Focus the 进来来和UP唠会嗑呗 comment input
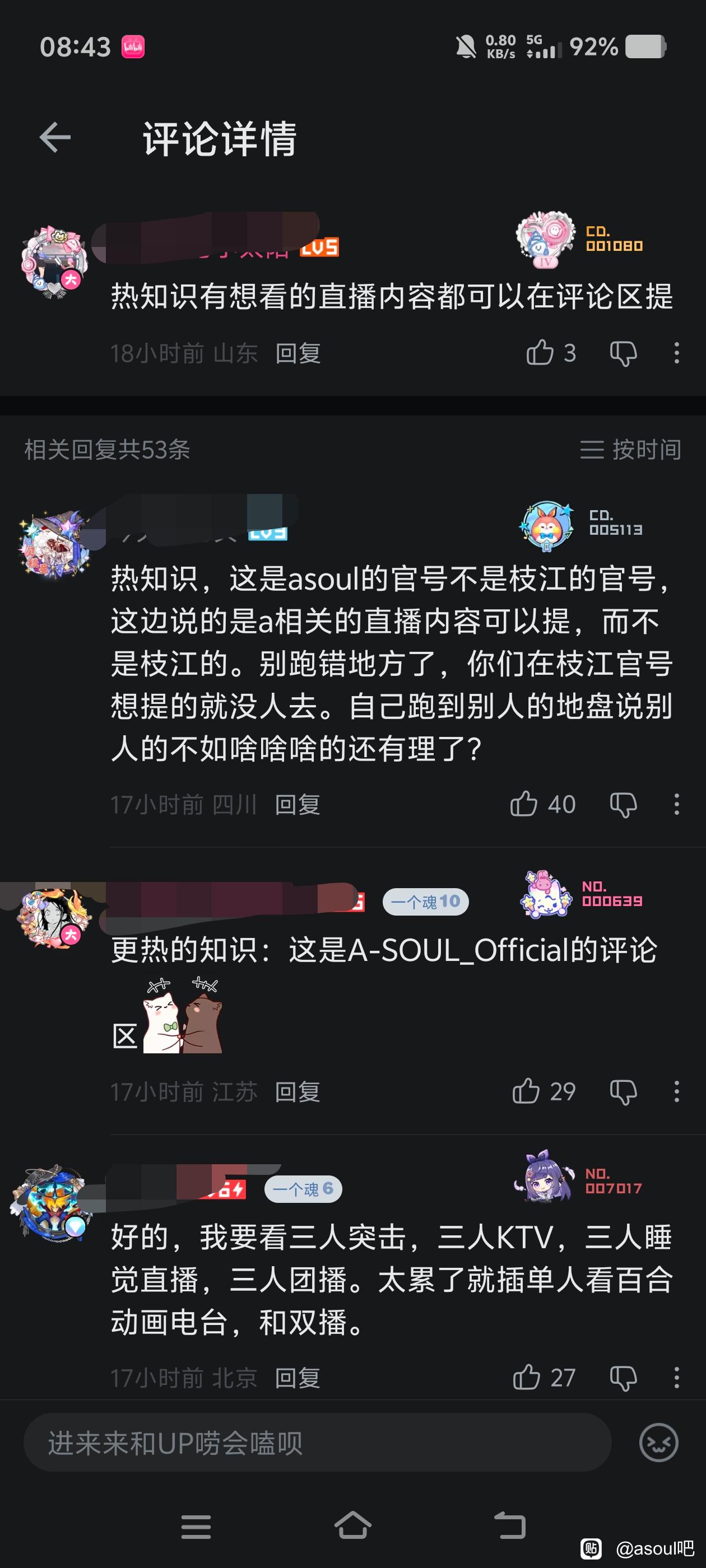706x1568 pixels. [317, 1442]
